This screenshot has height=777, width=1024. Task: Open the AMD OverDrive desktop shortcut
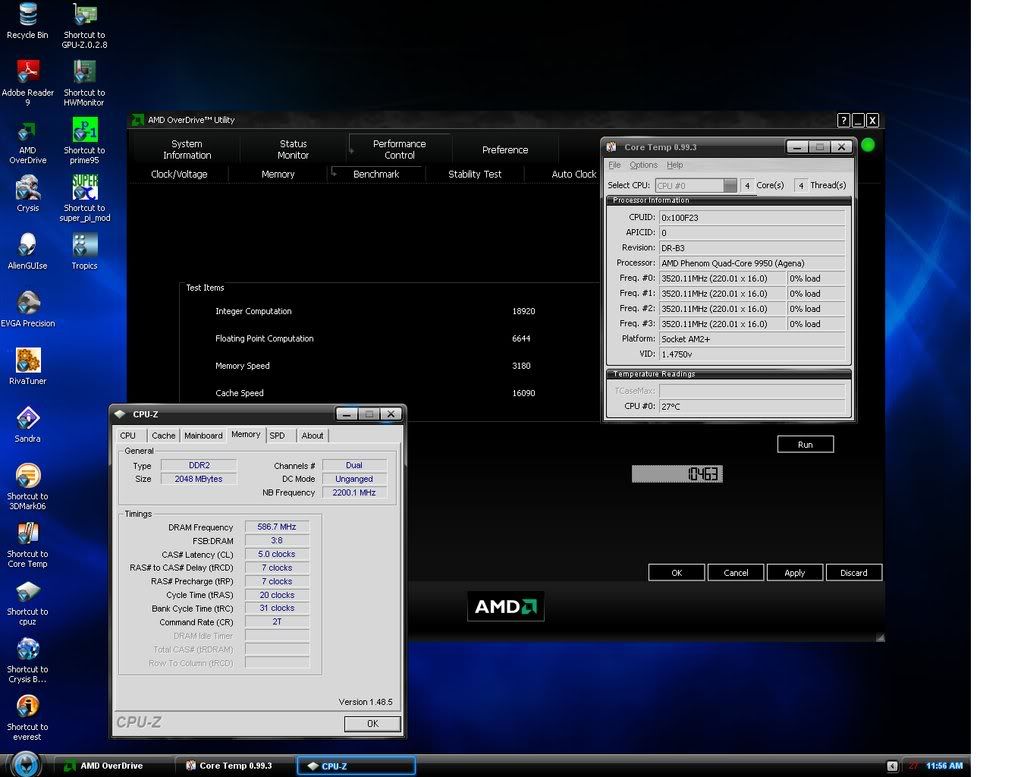coord(27,142)
